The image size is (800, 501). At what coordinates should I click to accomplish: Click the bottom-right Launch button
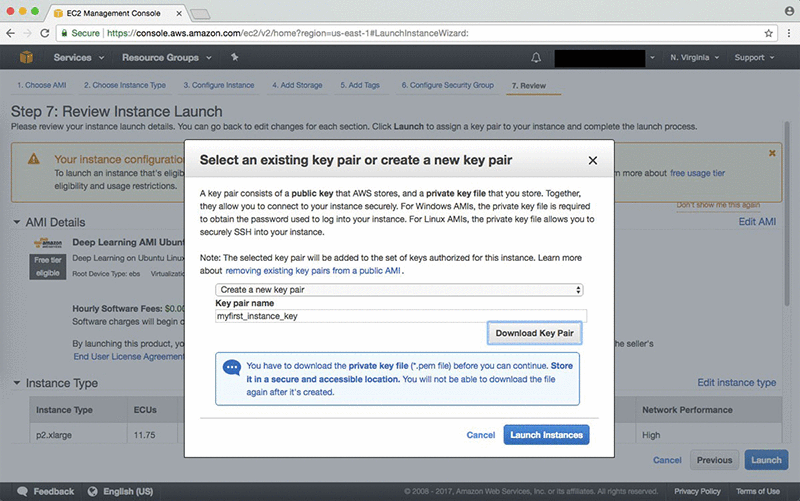(x=766, y=460)
